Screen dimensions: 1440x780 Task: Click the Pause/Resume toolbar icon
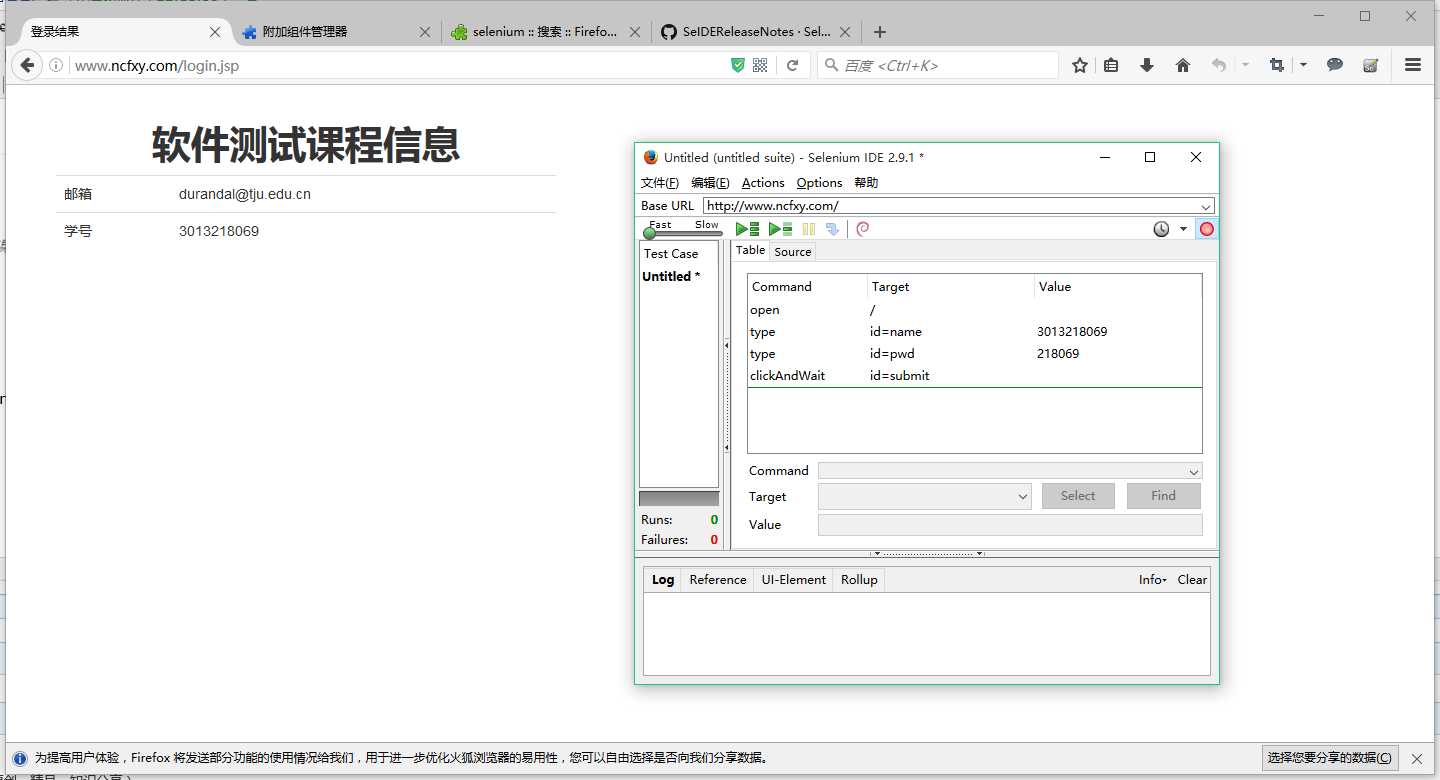809,229
